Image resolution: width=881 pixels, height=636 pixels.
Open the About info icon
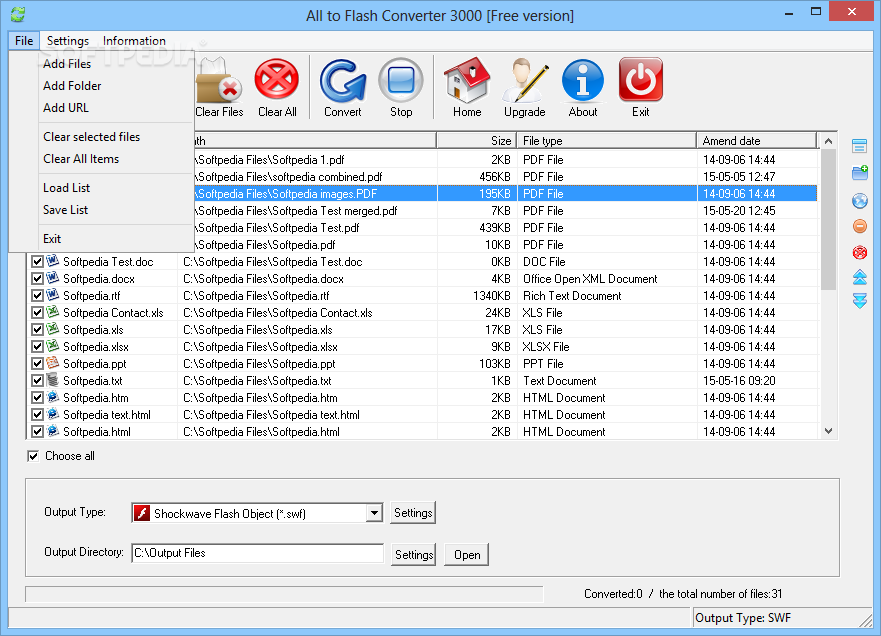(x=583, y=80)
